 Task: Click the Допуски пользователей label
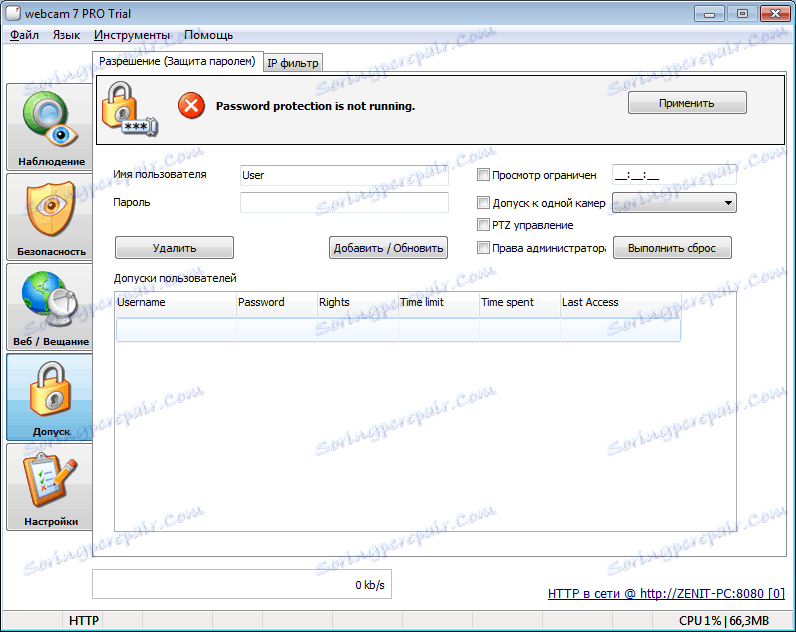(175, 278)
